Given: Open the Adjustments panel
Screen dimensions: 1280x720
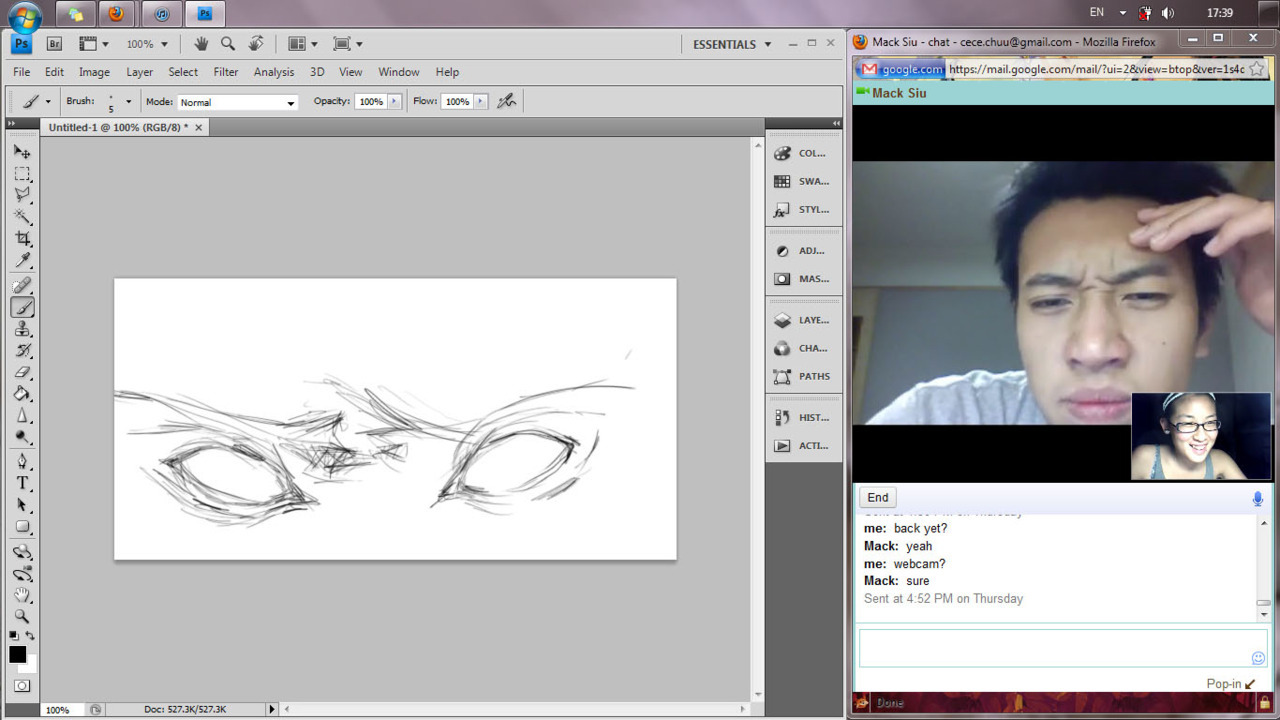Looking at the screenshot, I should [x=803, y=251].
